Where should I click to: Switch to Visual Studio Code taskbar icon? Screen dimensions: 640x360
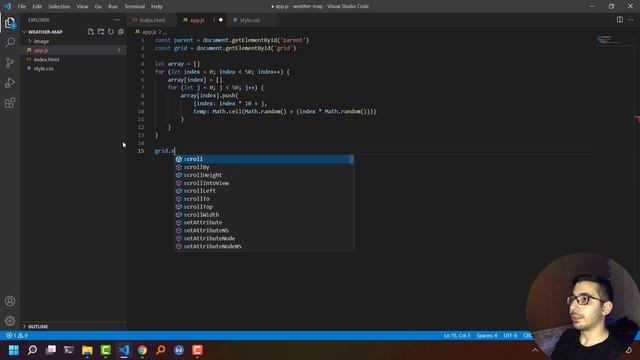[x=124, y=350]
